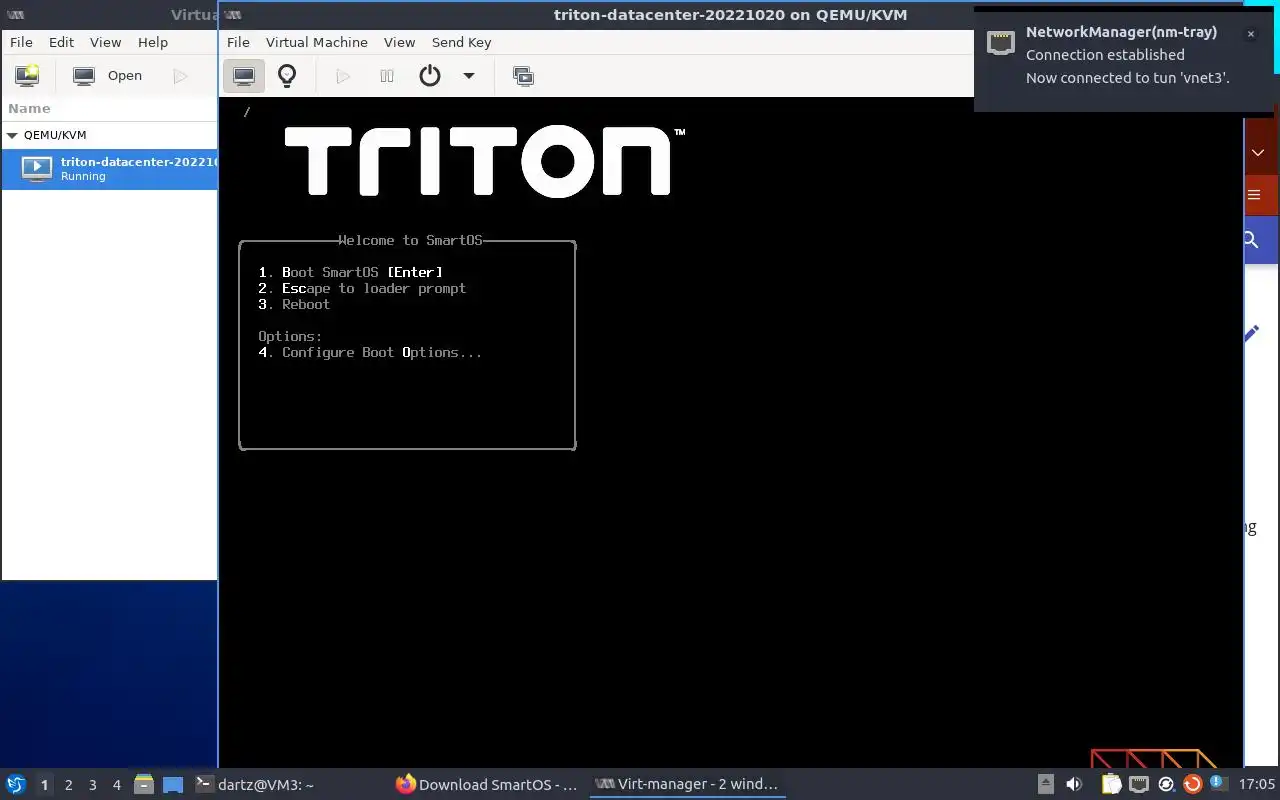This screenshot has height=800, width=1280.
Task: Dismiss the NetworkManager notification
Action: (1250, 34)
